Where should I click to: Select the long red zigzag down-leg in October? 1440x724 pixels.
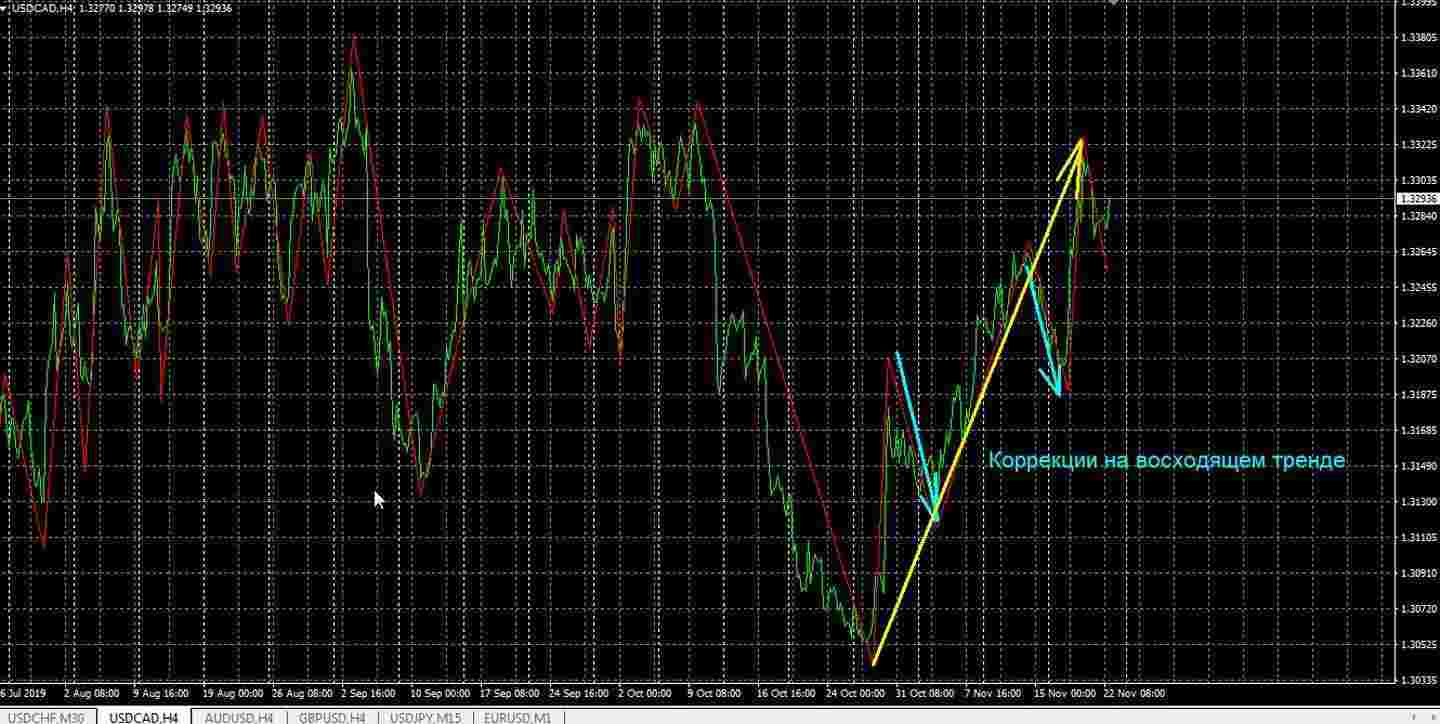click(x=780, y=370)
